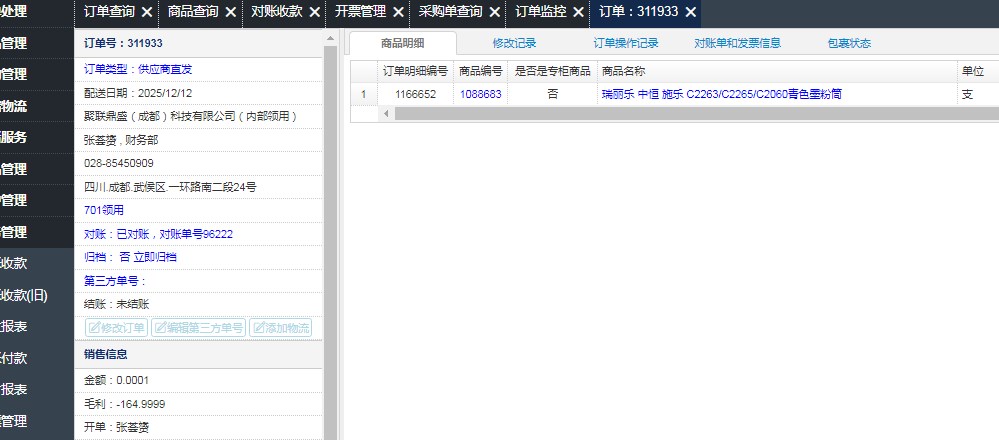
Task: Close the 订单：311933 tab
Action: tap(690, 13)
